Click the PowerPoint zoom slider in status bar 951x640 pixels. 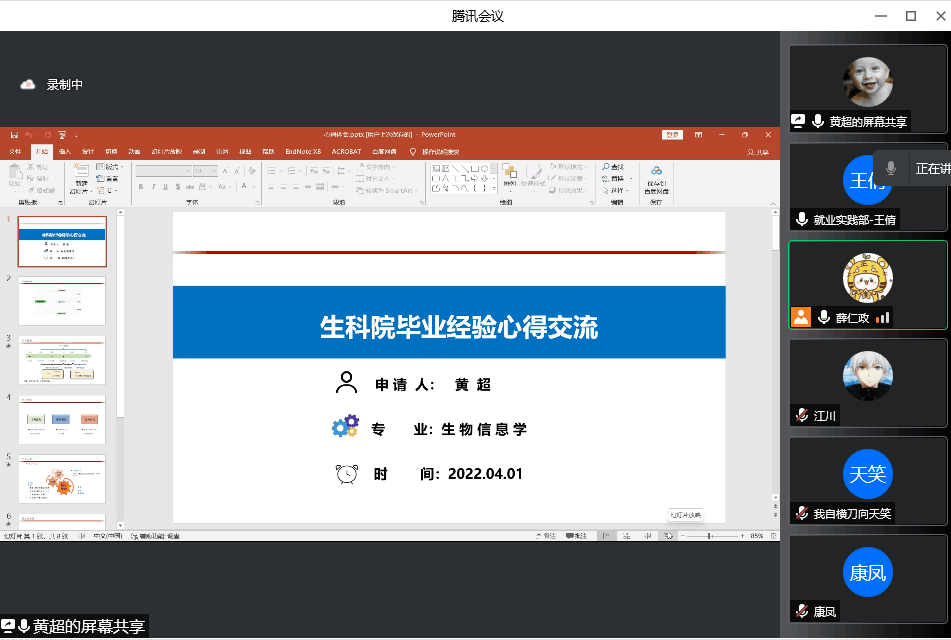point(709,536)
